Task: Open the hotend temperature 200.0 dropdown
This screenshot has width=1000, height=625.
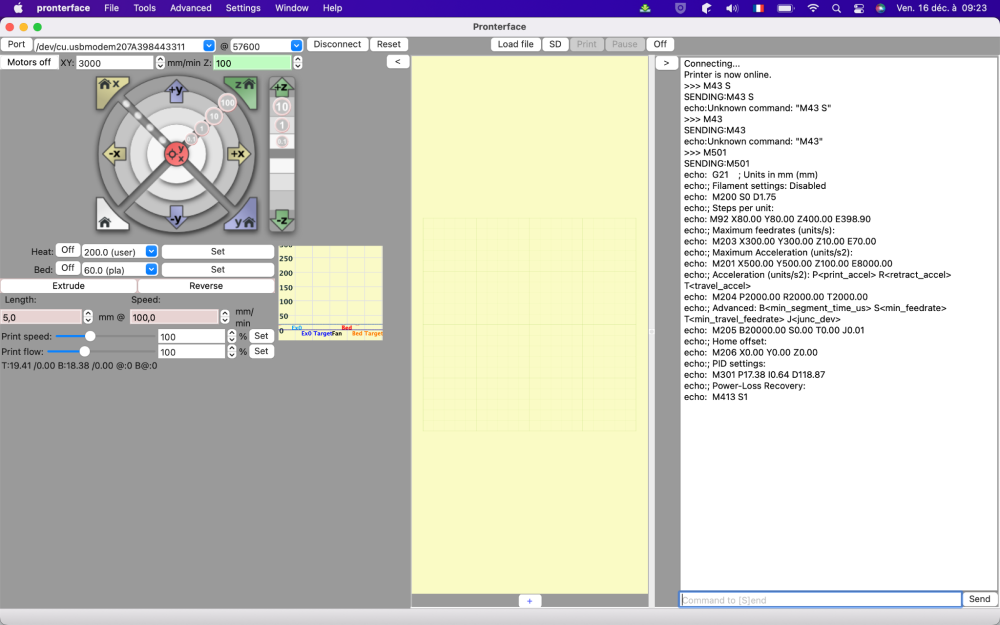Action: [151, 252]
